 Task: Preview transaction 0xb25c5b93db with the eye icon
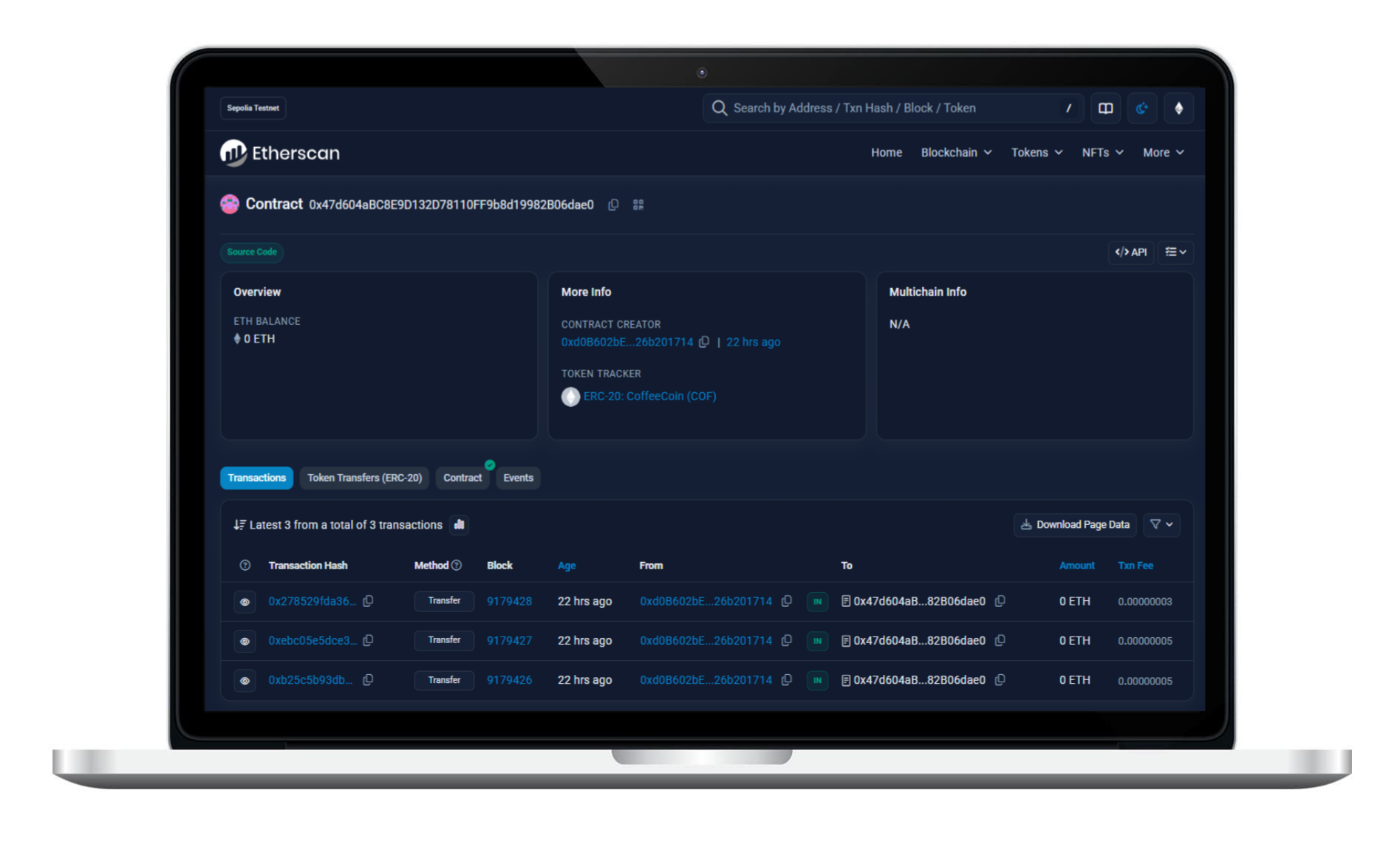(x=245, y=681)
